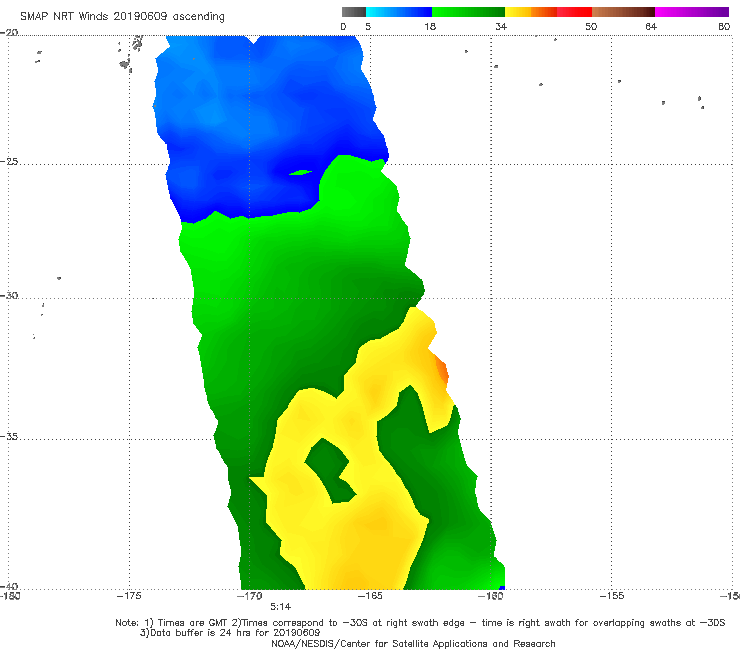
Task: Click the color bar label '64'
Action: (651, 26)
